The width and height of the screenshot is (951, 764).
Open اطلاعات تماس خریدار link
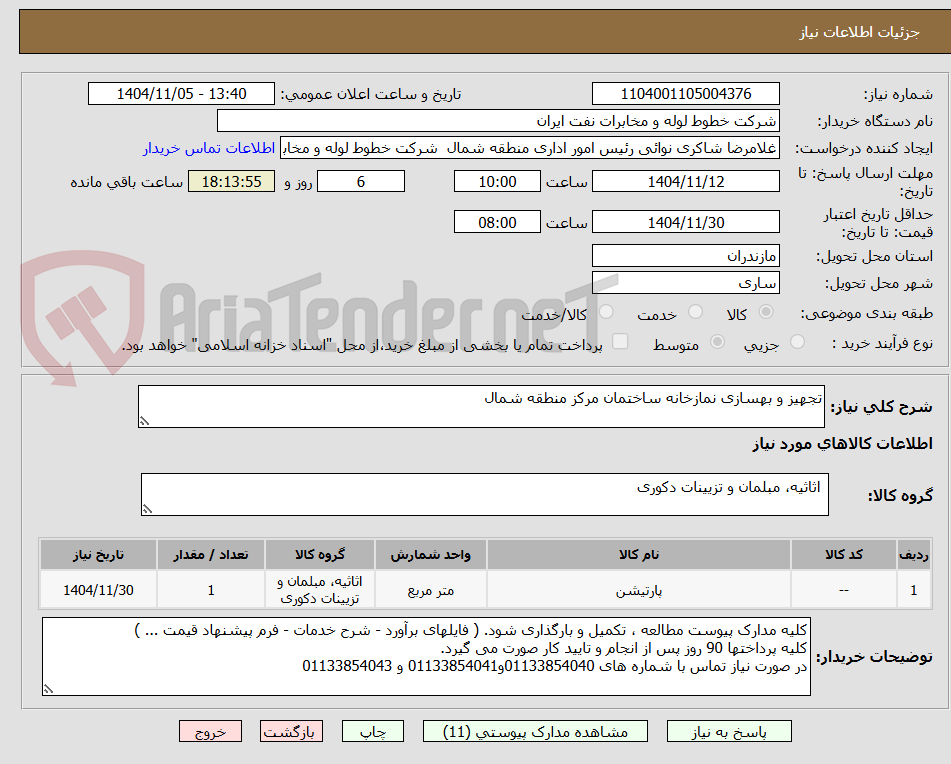coord(209,149)
